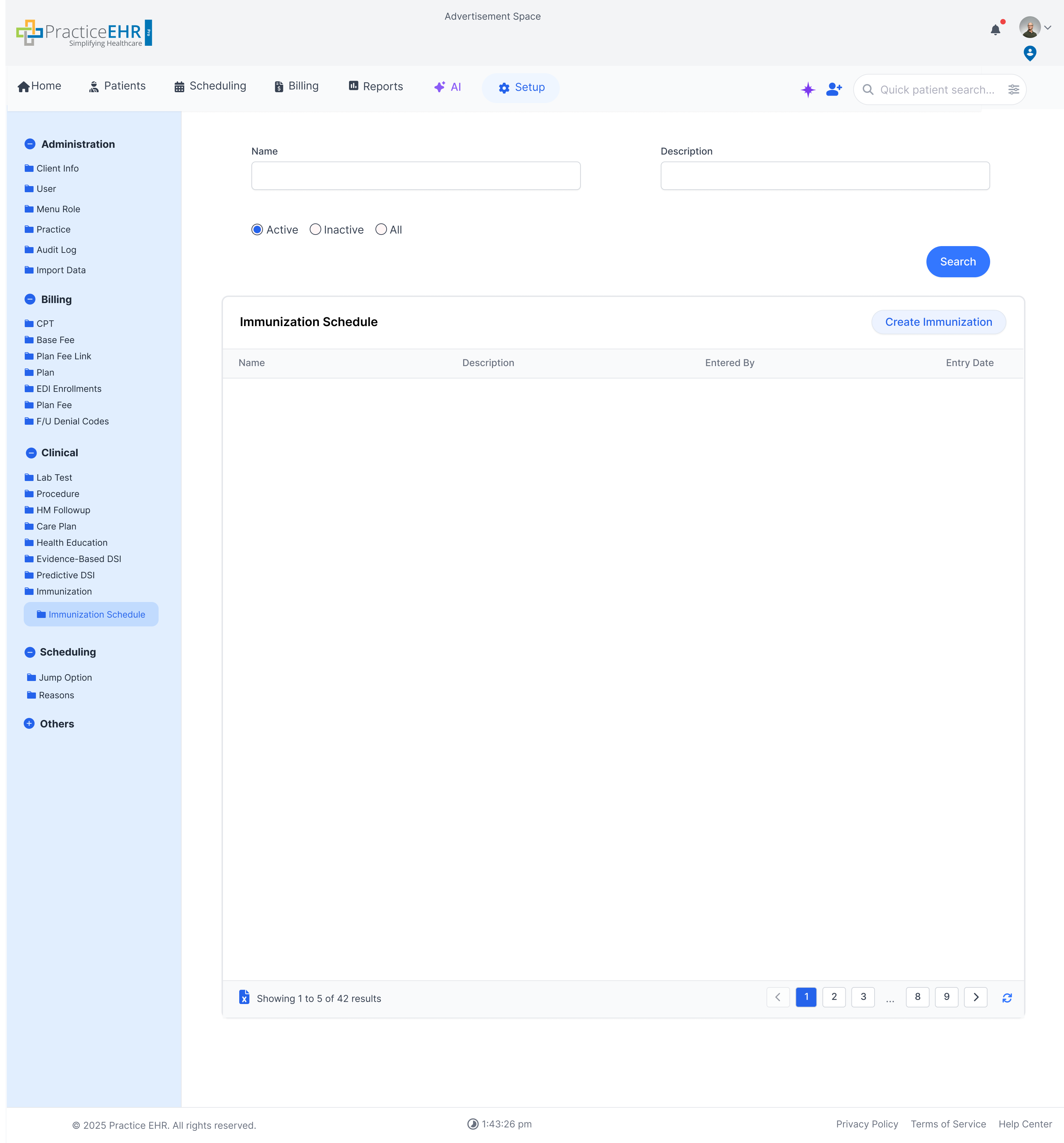The image size is (1064, 1143).
Task: Go to pagination page 2
Action: click(834, 997)
